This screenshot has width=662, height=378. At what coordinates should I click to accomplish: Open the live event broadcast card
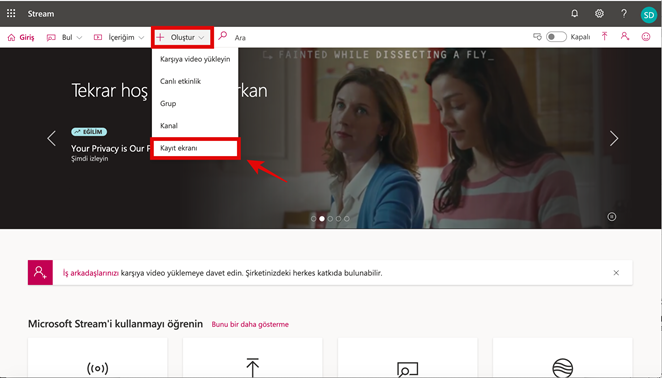(98, 358)
